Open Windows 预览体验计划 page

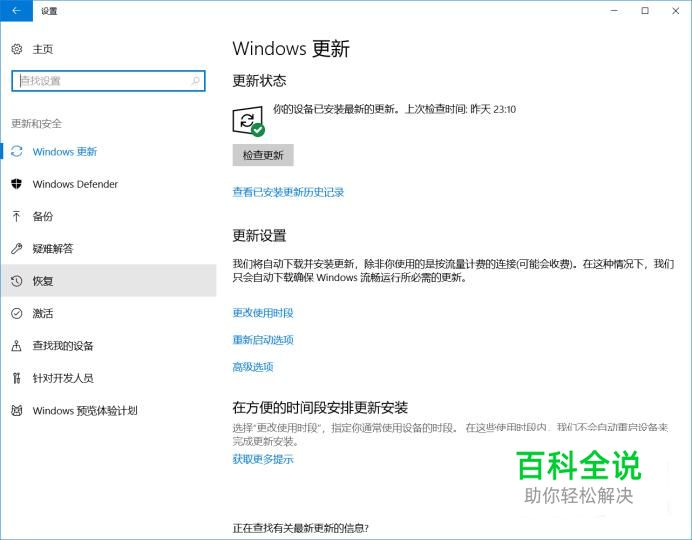pos(108,411)
